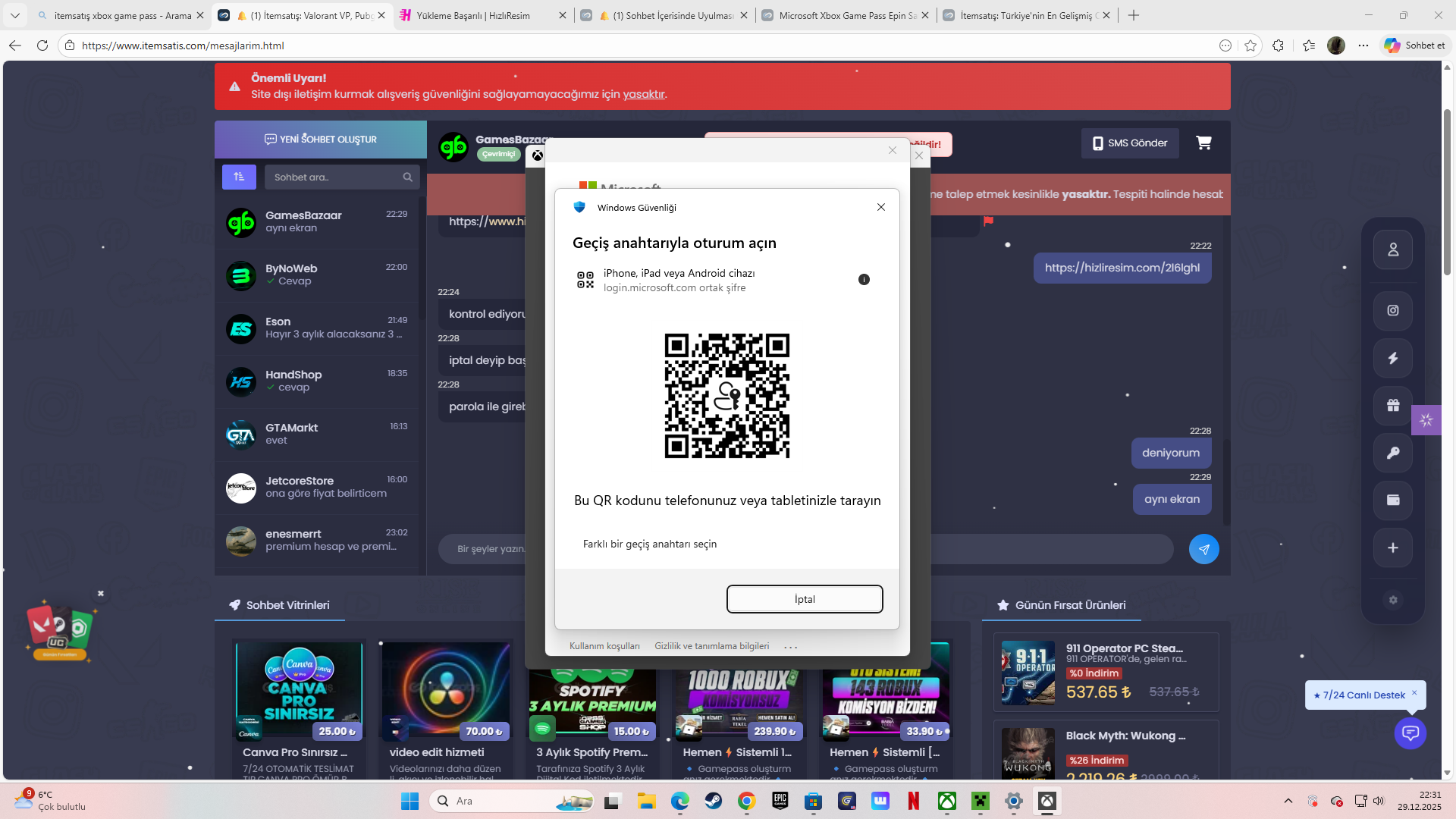
Task: Click the magnifier icon in chat search
Action: [407, 177]
